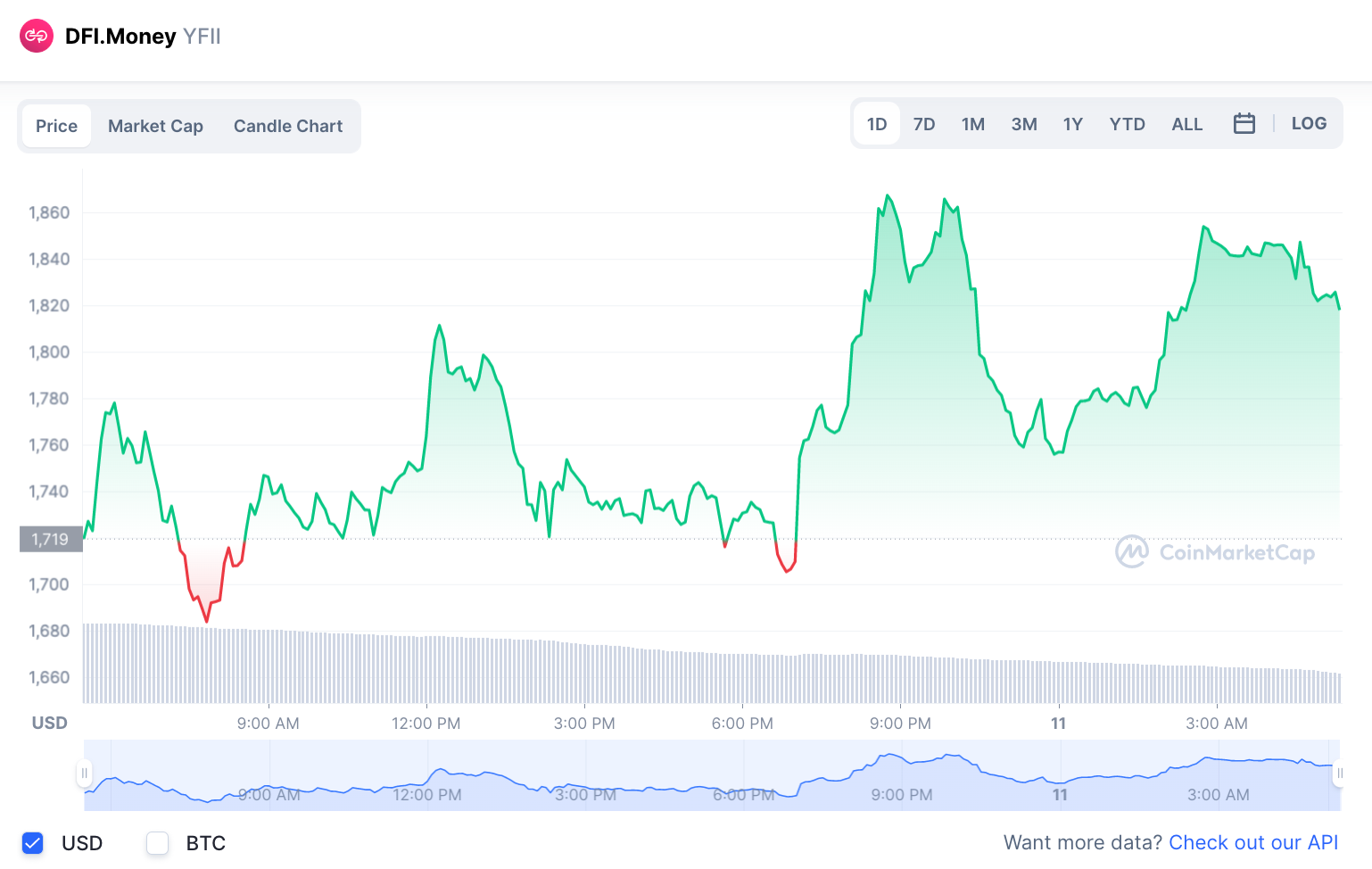Enable the BTC currency checkbox
1372x869 pixels.
(x=158, y=843)
